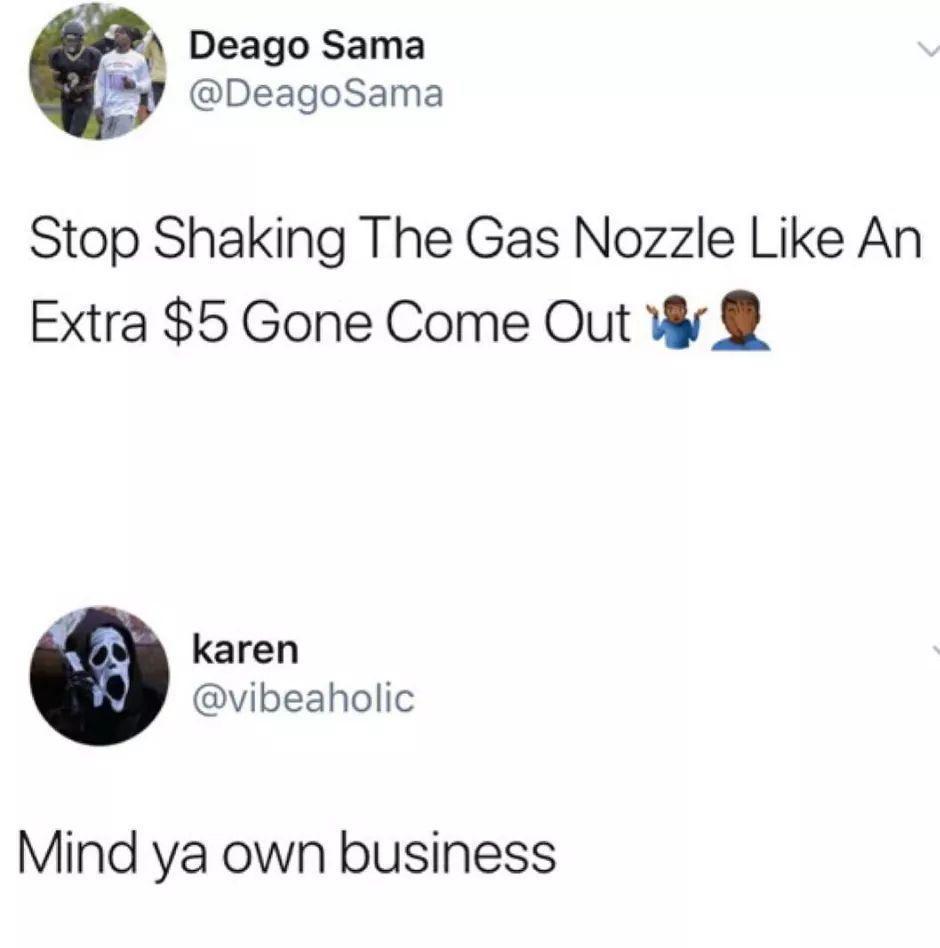Open karen's Ghostface mask profile picture
This screenshot has height=948, width=940.
click(x=100, y=676)
